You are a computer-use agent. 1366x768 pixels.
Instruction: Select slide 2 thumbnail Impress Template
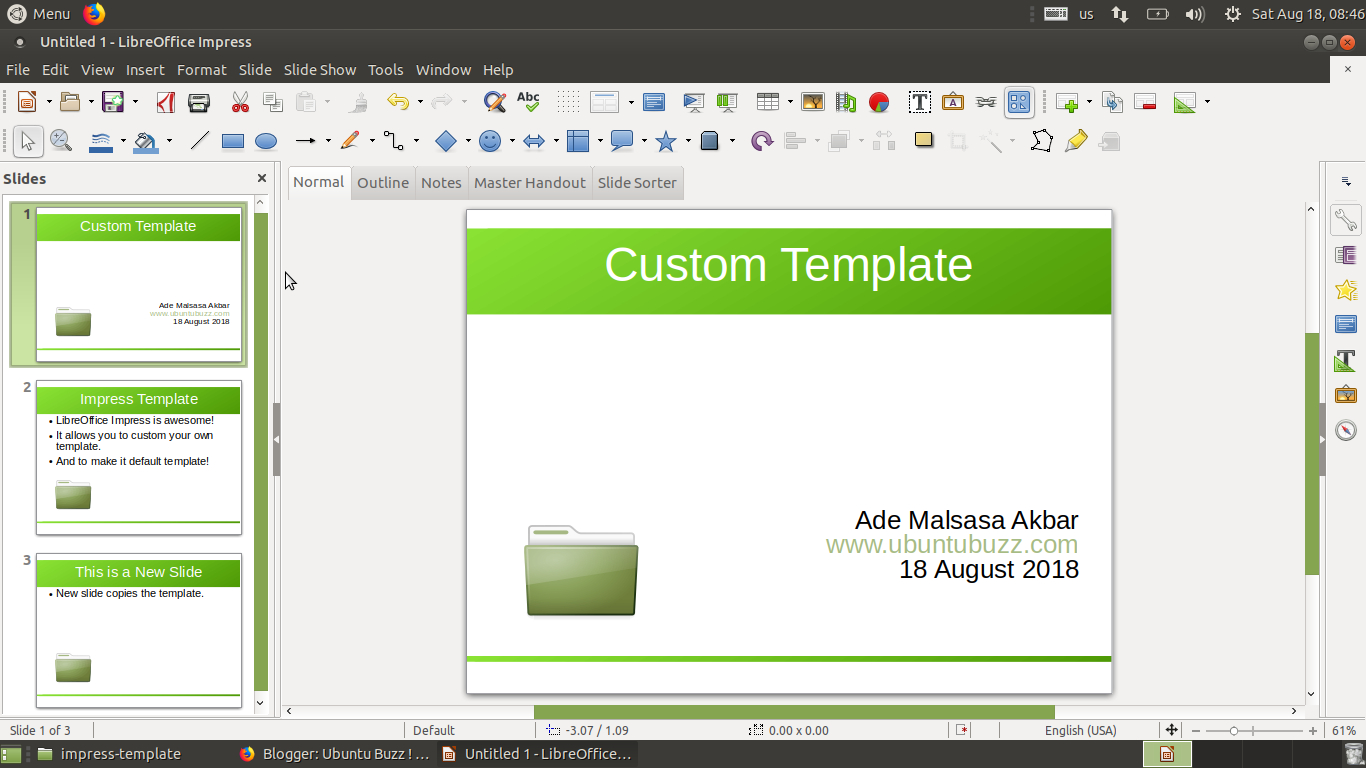(139, 457)
